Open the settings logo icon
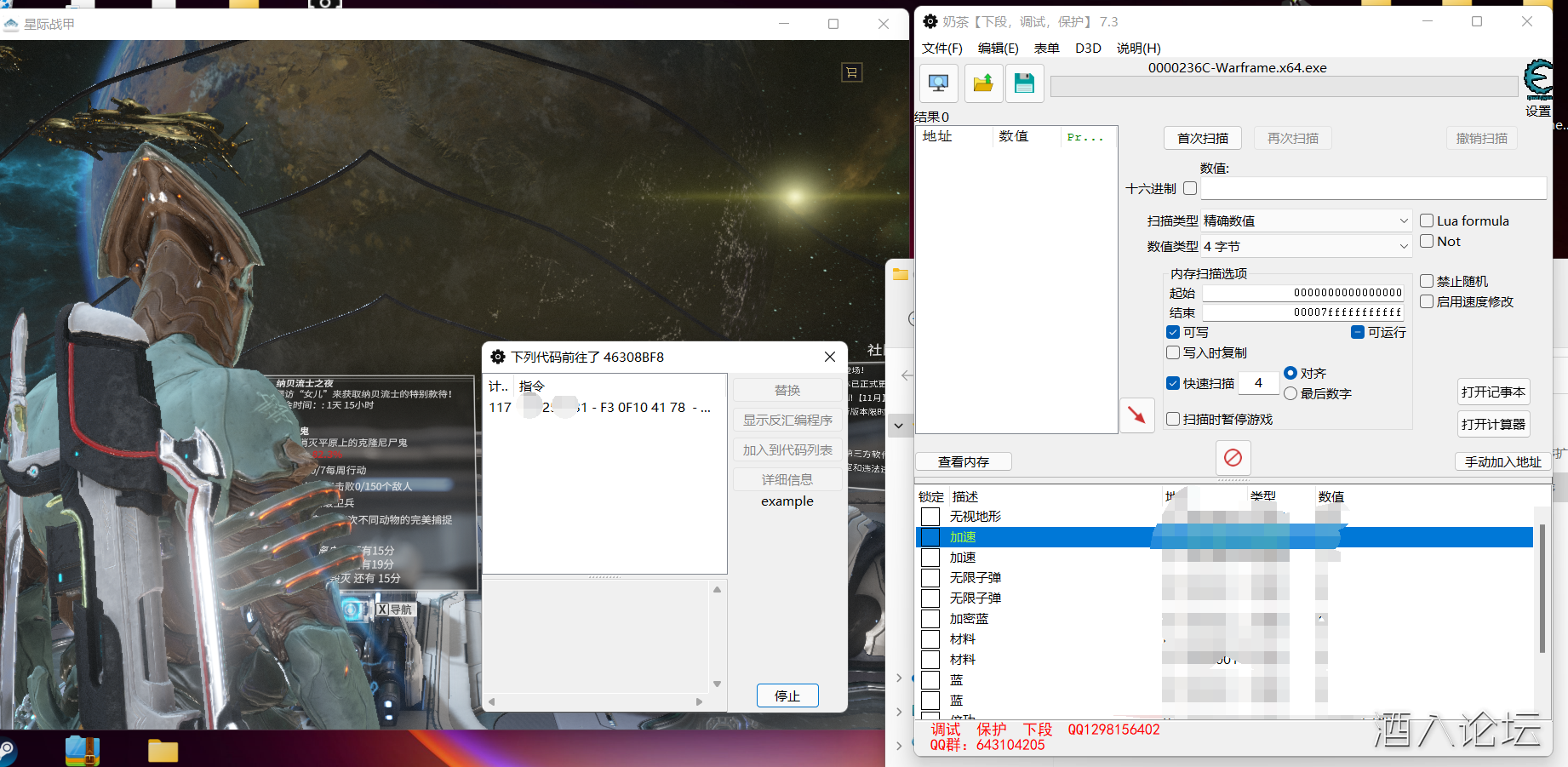The image size is (1568, 767). [x=1537, y=79]
